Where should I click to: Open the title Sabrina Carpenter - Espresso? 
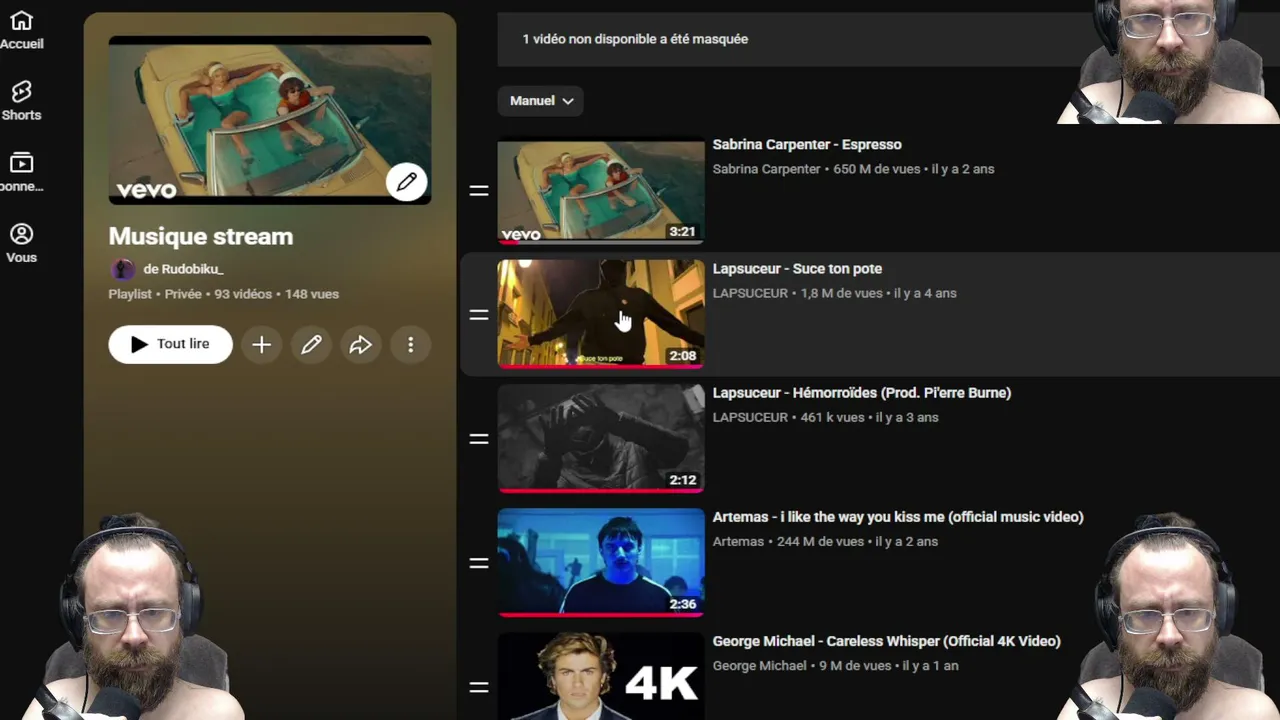(807, 145)
